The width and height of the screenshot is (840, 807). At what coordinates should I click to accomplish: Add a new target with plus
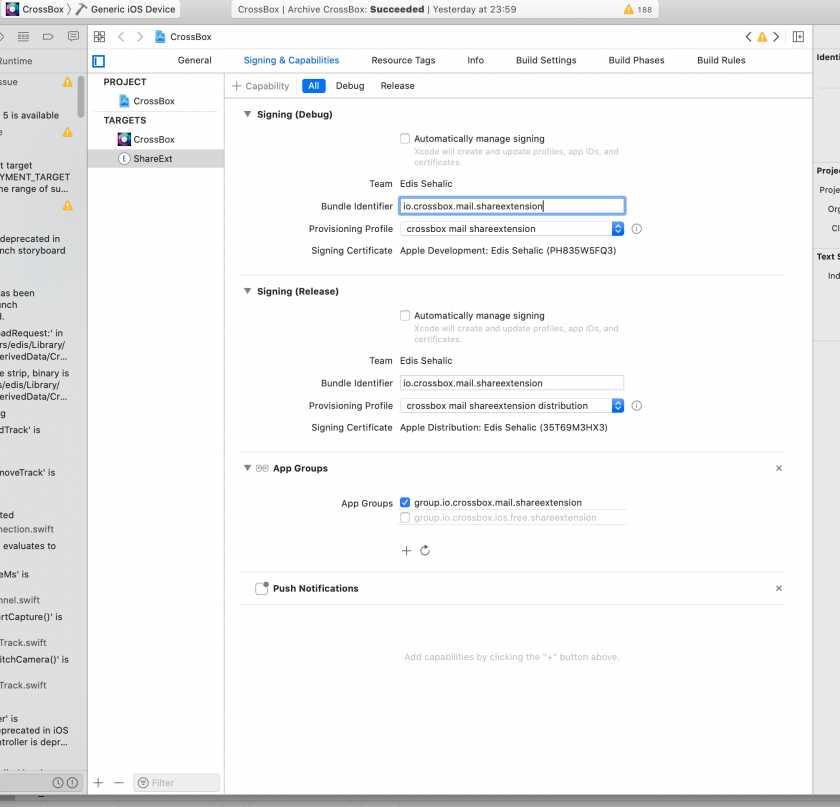[98, 783]
